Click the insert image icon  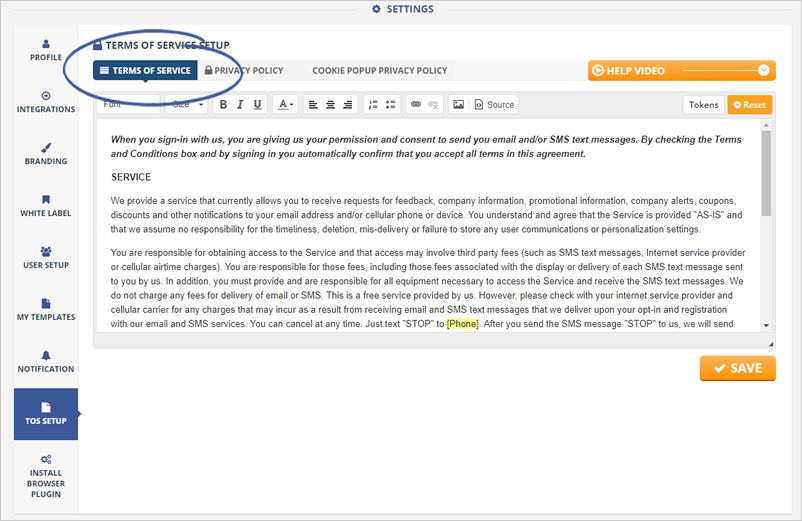coord(458,105)
